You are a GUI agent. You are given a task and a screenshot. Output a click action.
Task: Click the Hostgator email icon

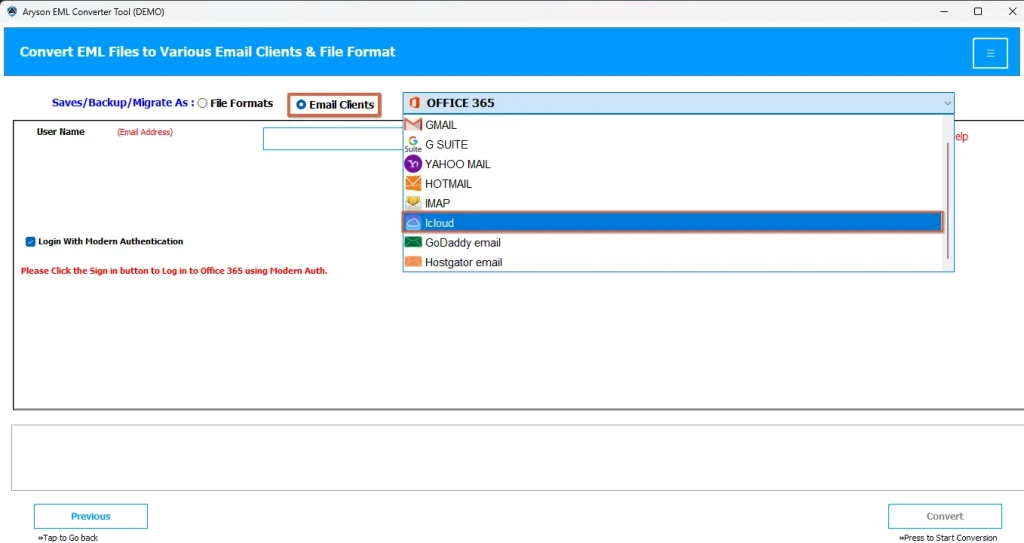click(413, 262)
